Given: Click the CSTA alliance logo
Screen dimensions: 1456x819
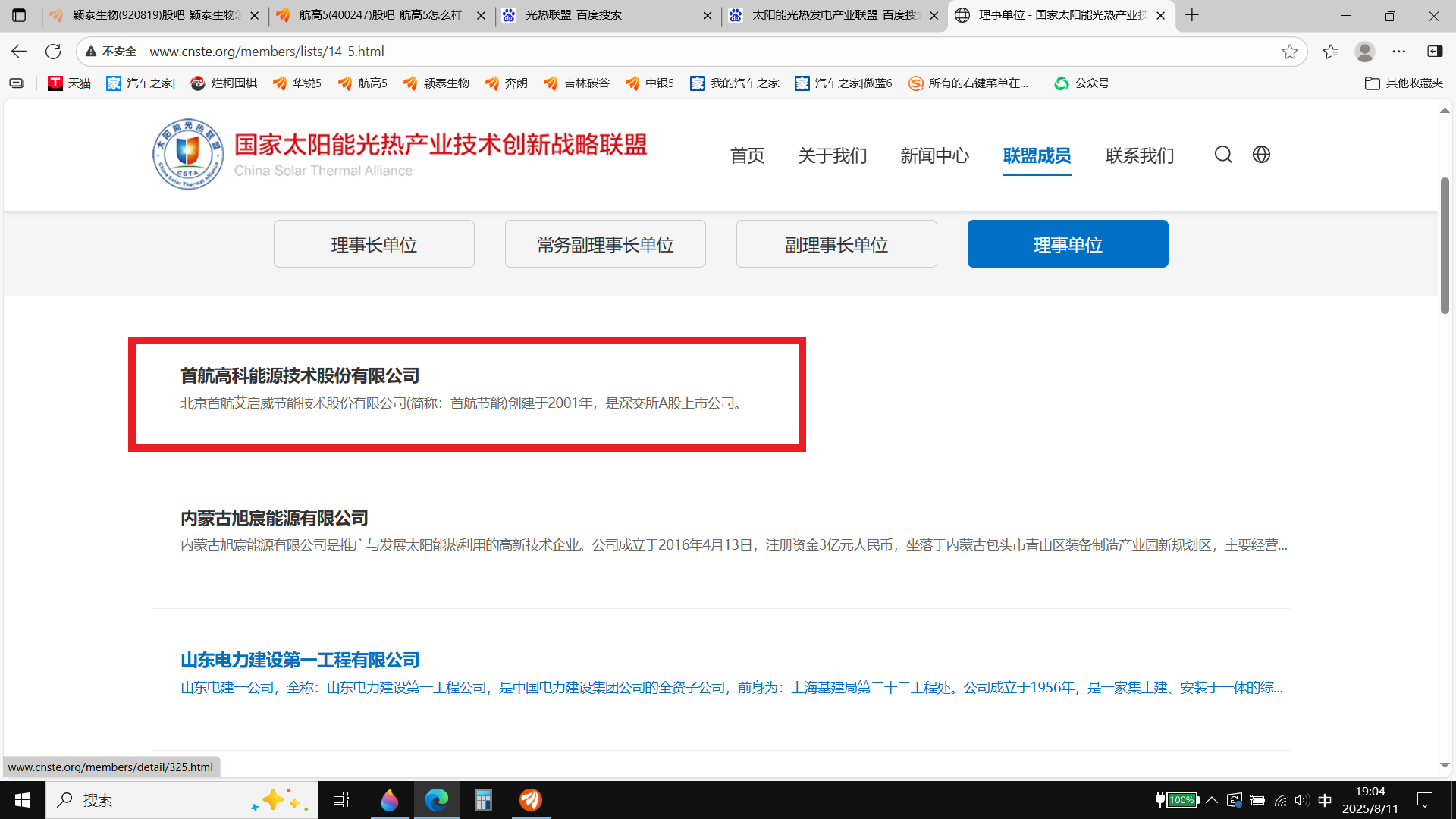Looking at the screenshot, I should 188,154.
